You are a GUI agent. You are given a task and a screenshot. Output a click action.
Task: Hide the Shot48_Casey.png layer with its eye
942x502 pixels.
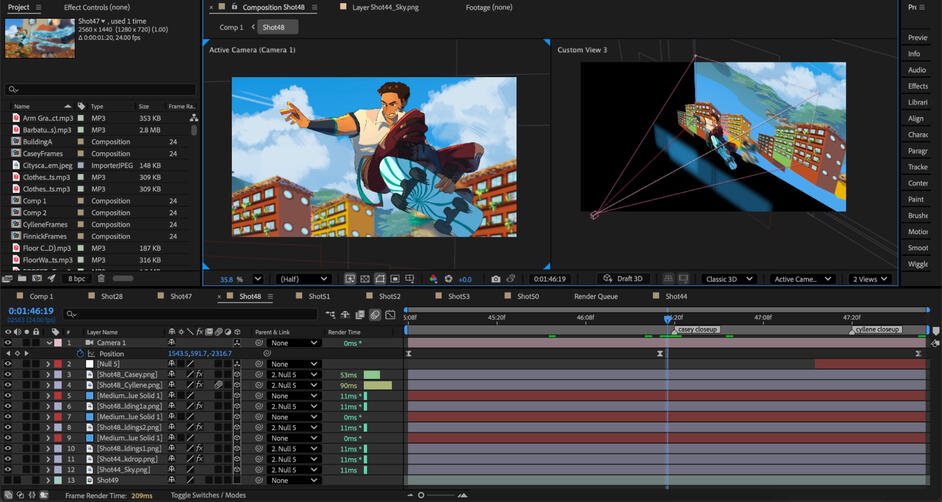pos(8,375)
